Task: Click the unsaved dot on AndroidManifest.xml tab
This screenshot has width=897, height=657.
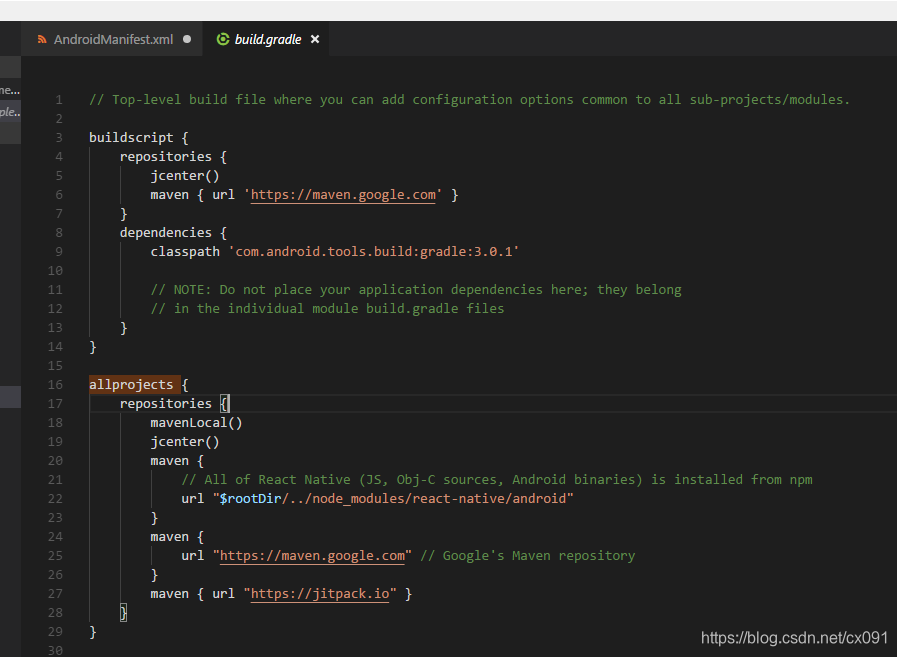Action: point(187,39)
